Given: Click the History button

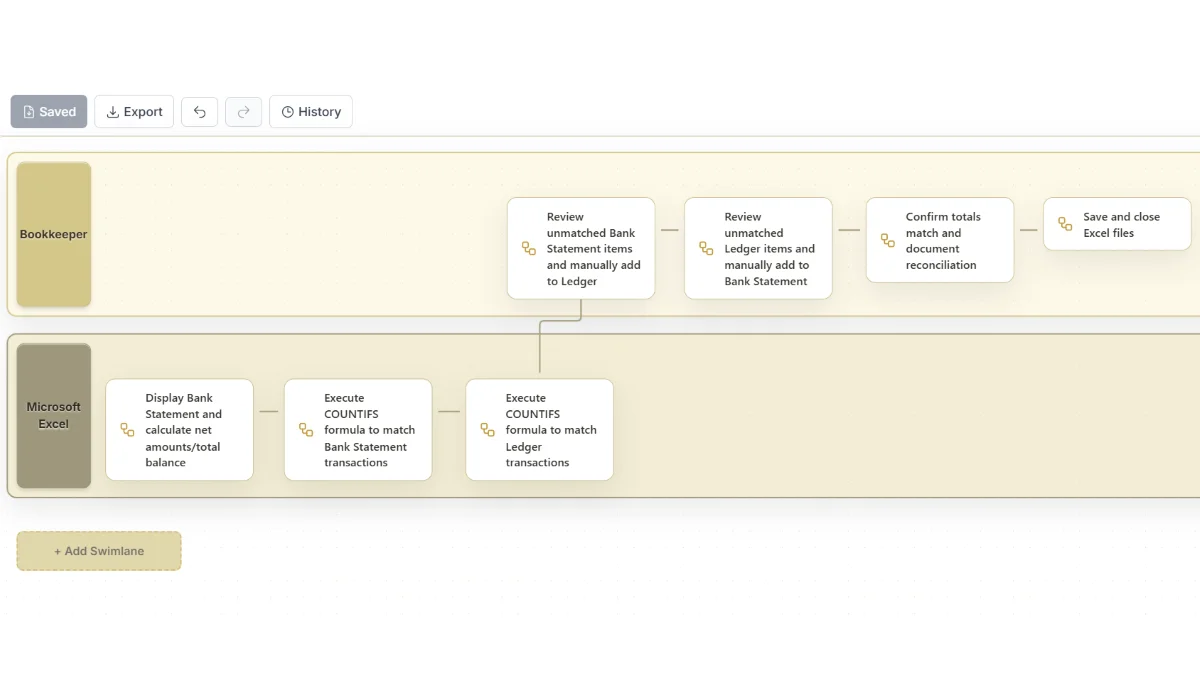Looking at the screenshot, I should [x=311, y=111].
